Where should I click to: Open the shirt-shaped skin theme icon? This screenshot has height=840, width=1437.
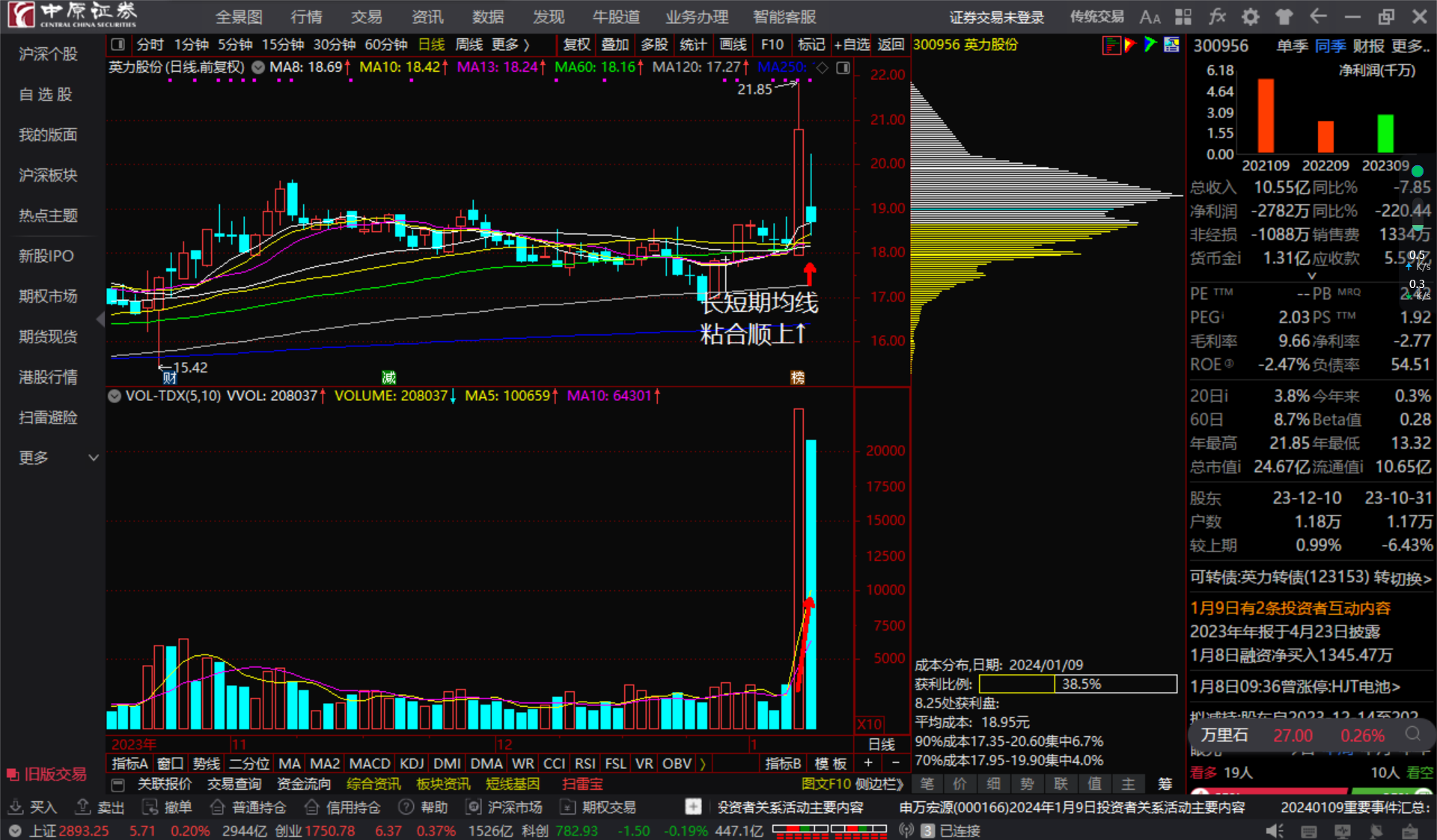[x=1284, y=16]
